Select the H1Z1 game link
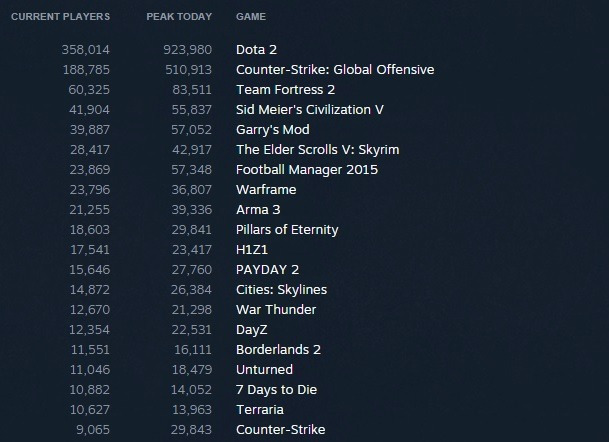Image resolution: width=609 pixels, height=442 pixels. coord(252,250)
